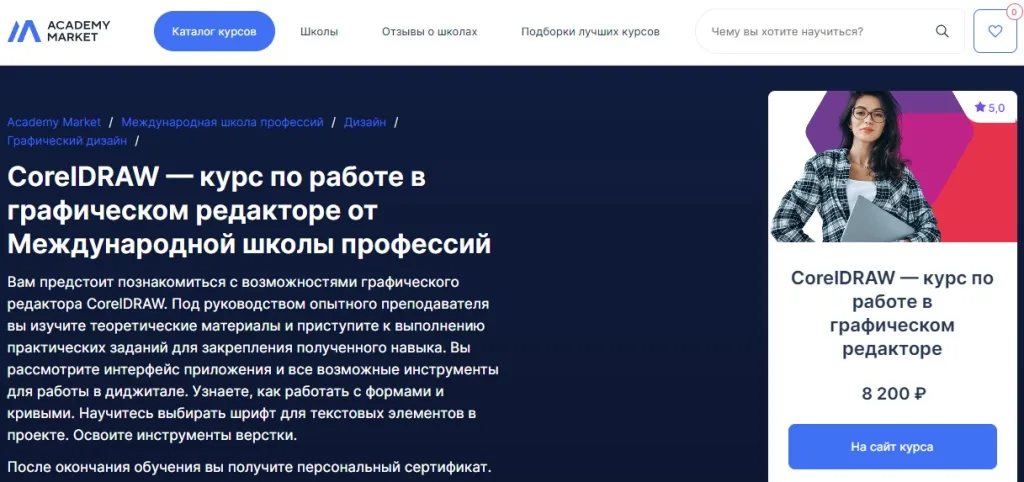
Task: Click the magnifying glass search icon
Action: pyautogui.click(x=942, y=31)
